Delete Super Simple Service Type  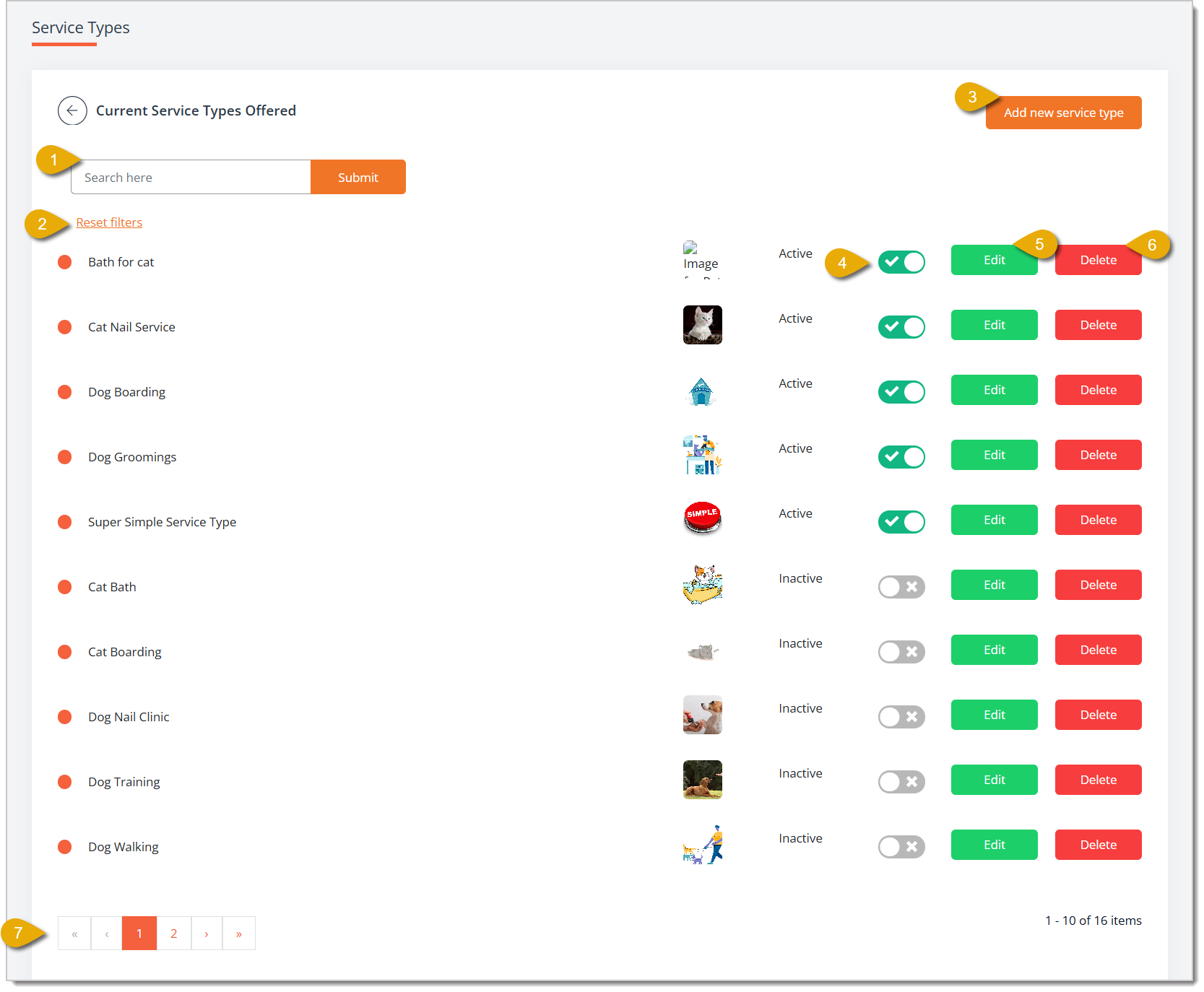click(x=1098, y=520)
